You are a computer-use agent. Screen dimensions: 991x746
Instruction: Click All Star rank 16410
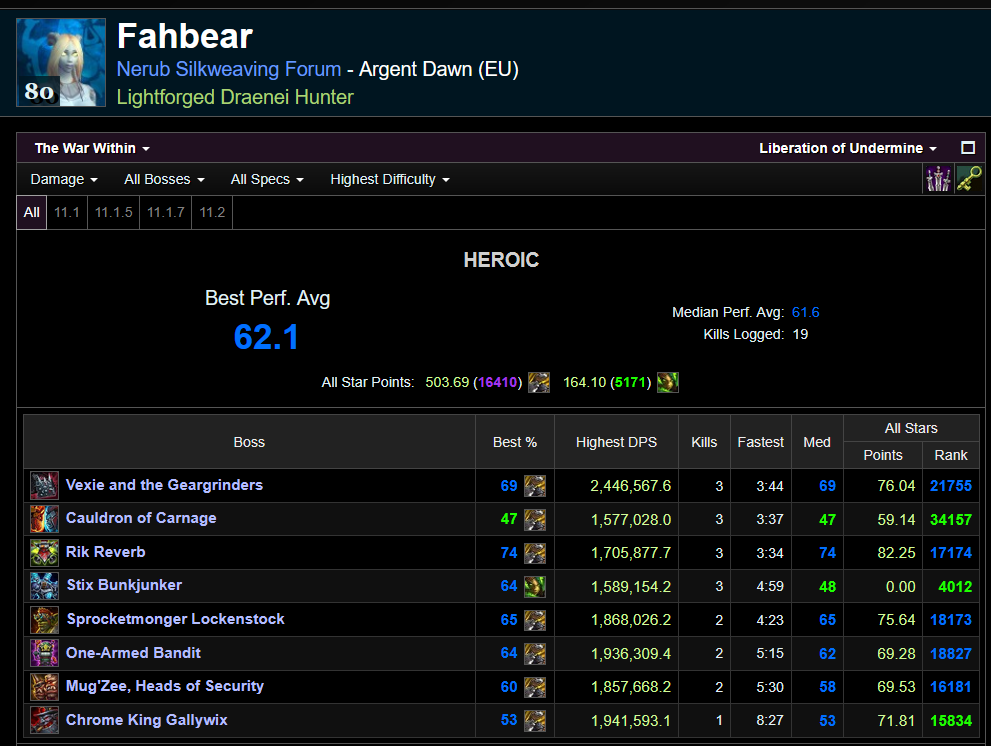click(x=497, y=382)
